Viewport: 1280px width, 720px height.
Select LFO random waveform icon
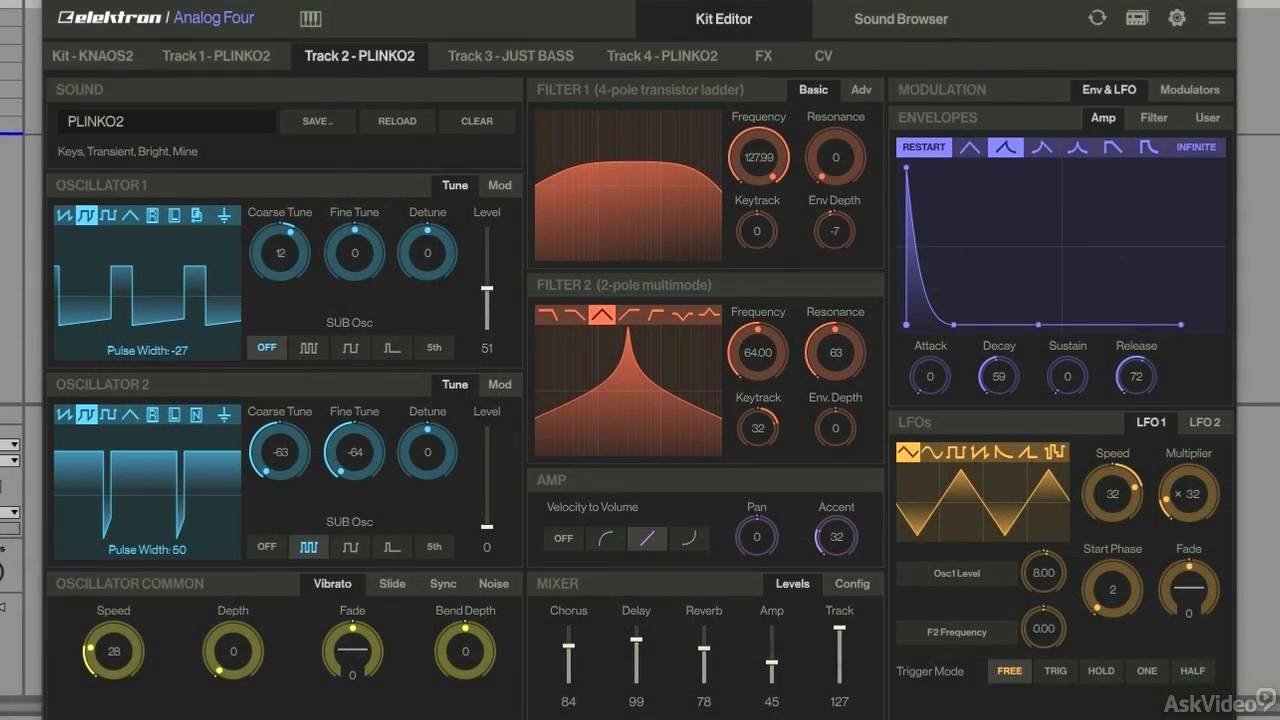[x=1055, y=453]
